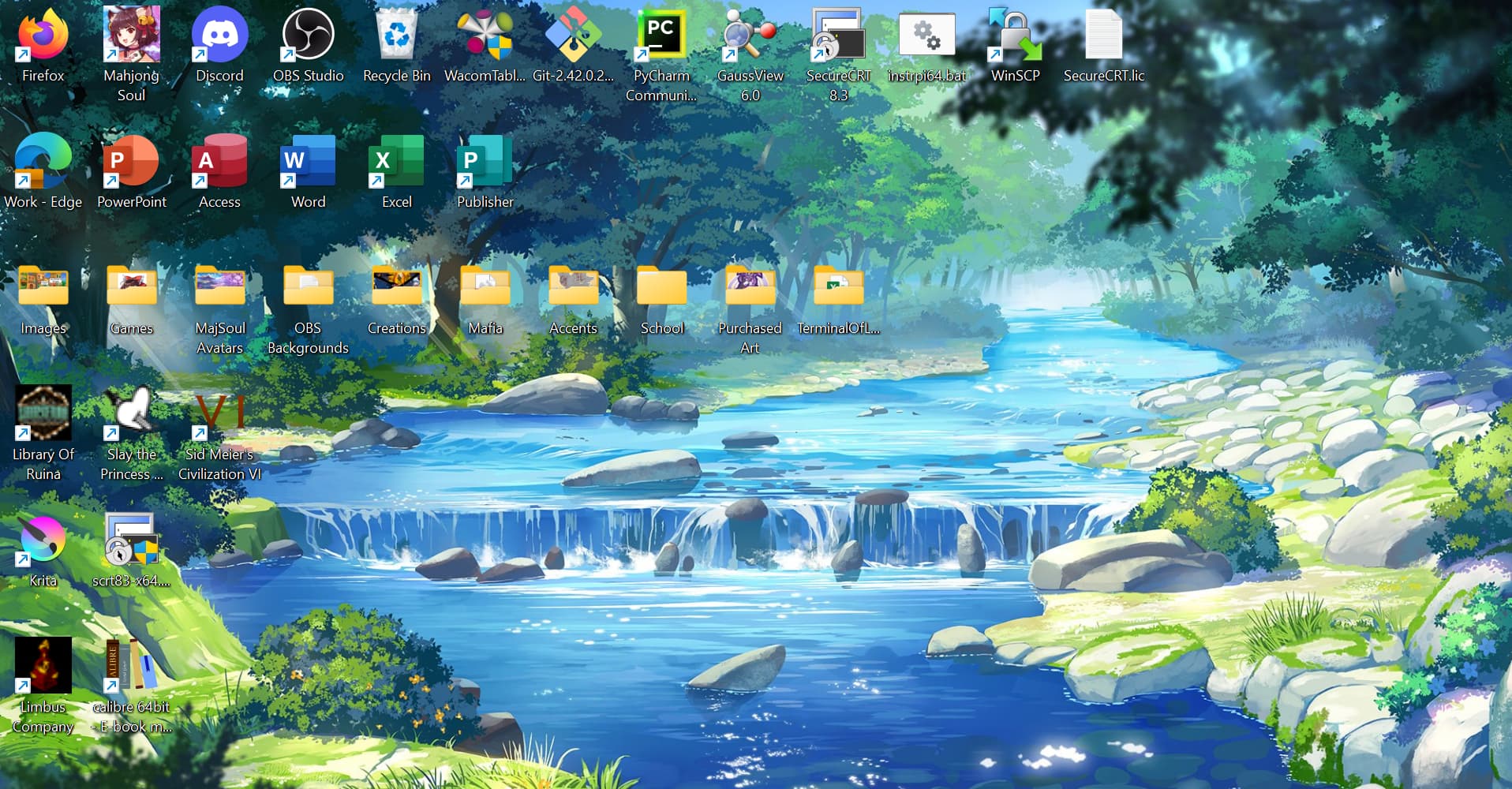Click the Mahjong Soul game icon
The height and width of the screenshot is (789, 1512).
[x=132, y=36]
